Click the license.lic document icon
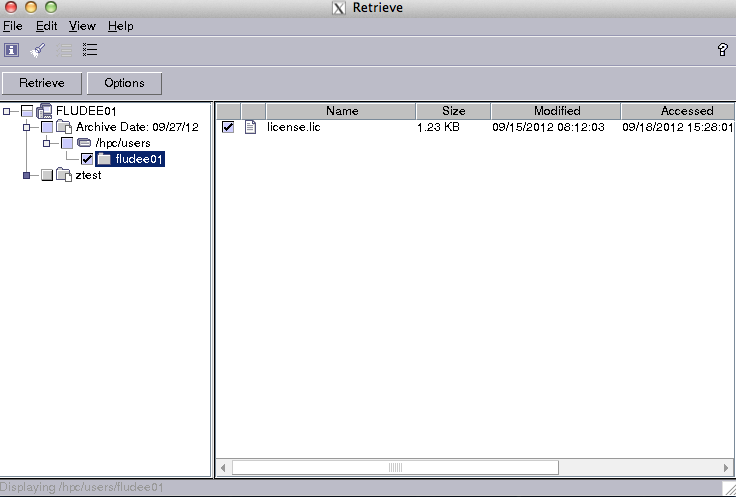Image resolution: width=736 pixels, height=497 pixels. click(x=251, y=127)
